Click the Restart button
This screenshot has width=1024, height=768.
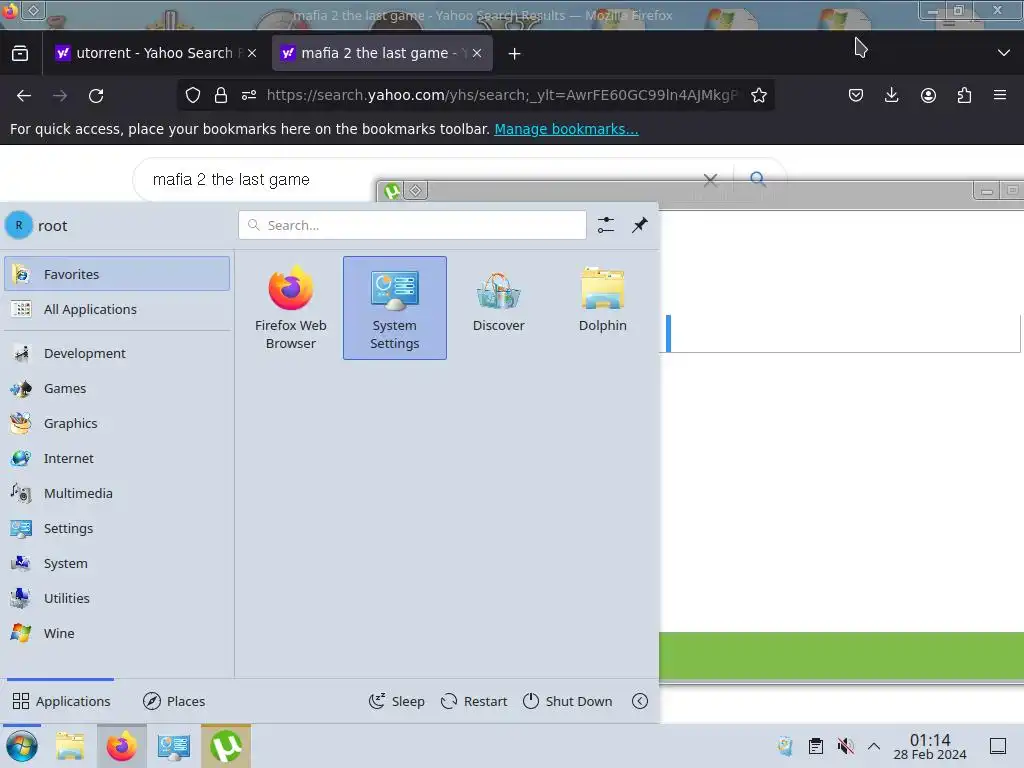coord(474,701)
